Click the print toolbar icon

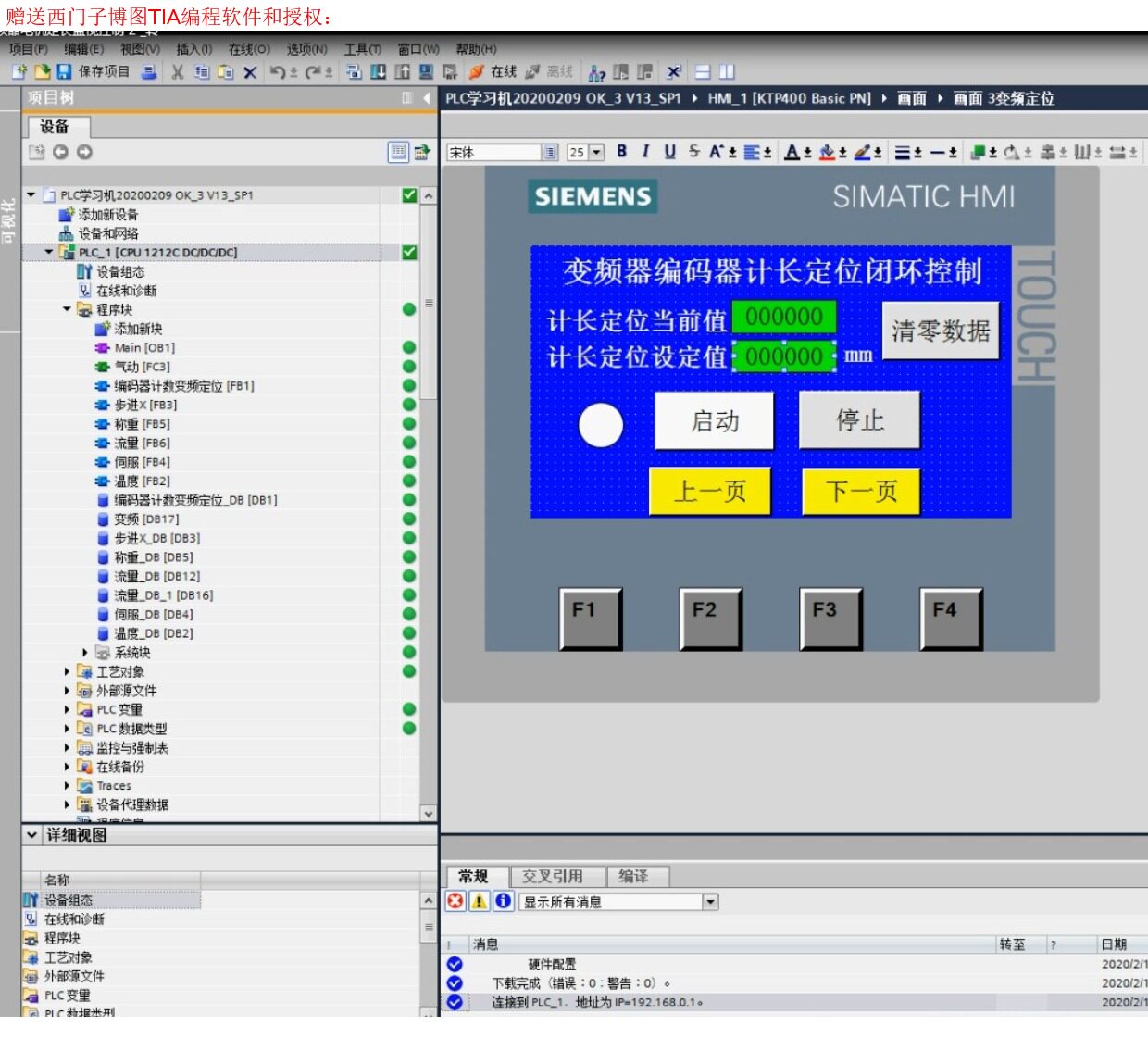pyautogui.click(x=148, y=72)
